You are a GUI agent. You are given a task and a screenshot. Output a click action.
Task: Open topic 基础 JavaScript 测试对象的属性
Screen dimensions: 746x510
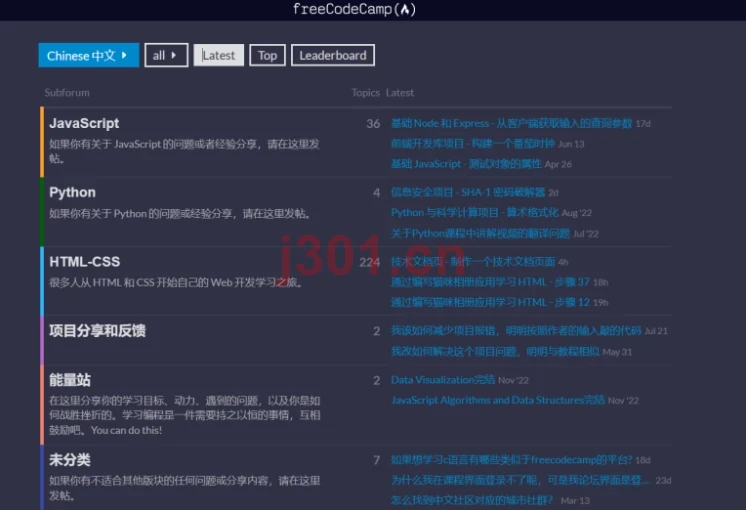[x=466, y=164]
